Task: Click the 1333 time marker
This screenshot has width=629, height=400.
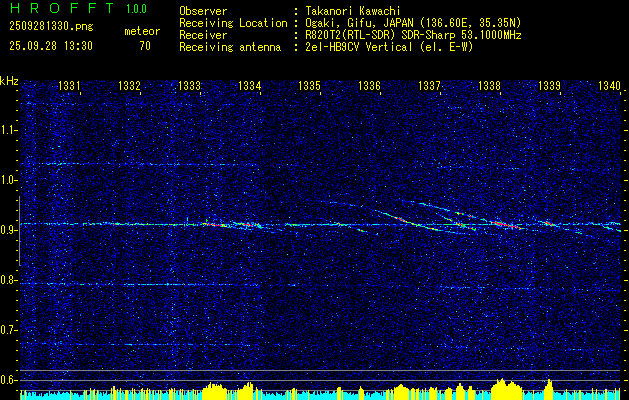Action: click(189, 85)
